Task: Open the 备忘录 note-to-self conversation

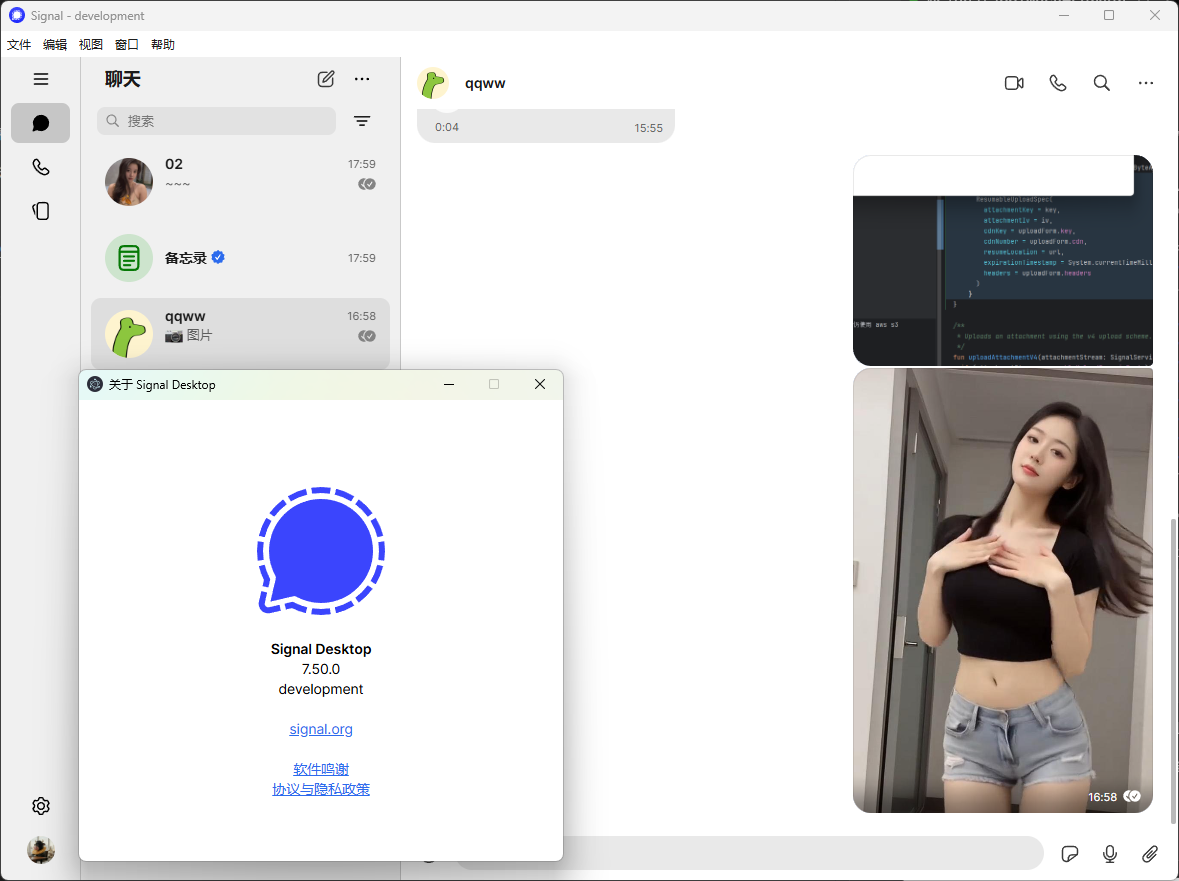Action: pos(241,258)
